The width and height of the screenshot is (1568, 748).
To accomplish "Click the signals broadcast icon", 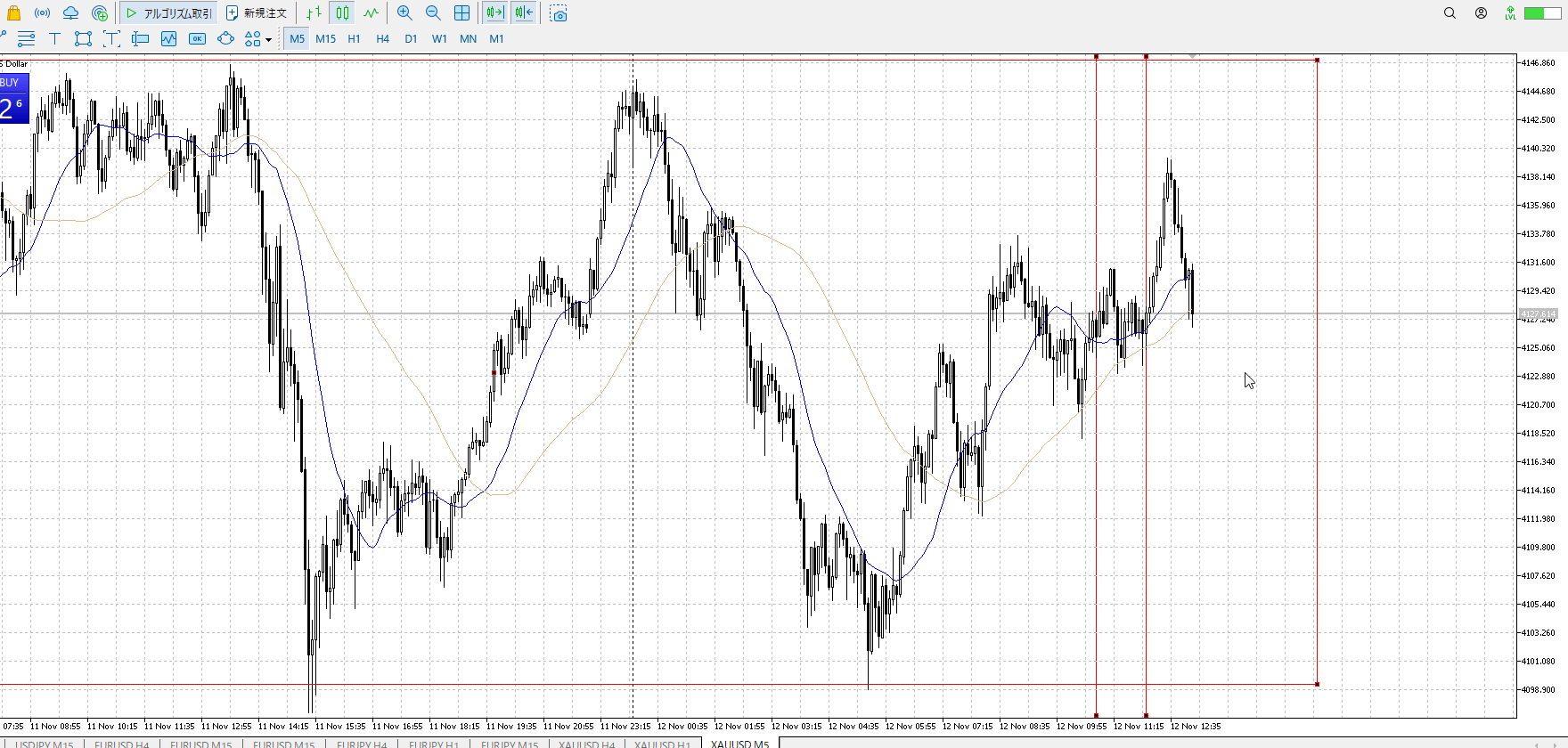I will (x=42, y=13).
